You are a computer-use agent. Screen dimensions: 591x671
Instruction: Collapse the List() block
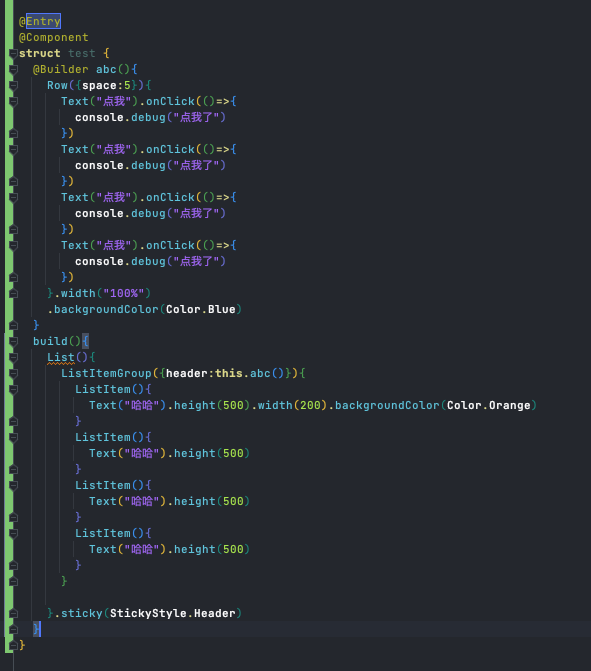pos(13,357)
